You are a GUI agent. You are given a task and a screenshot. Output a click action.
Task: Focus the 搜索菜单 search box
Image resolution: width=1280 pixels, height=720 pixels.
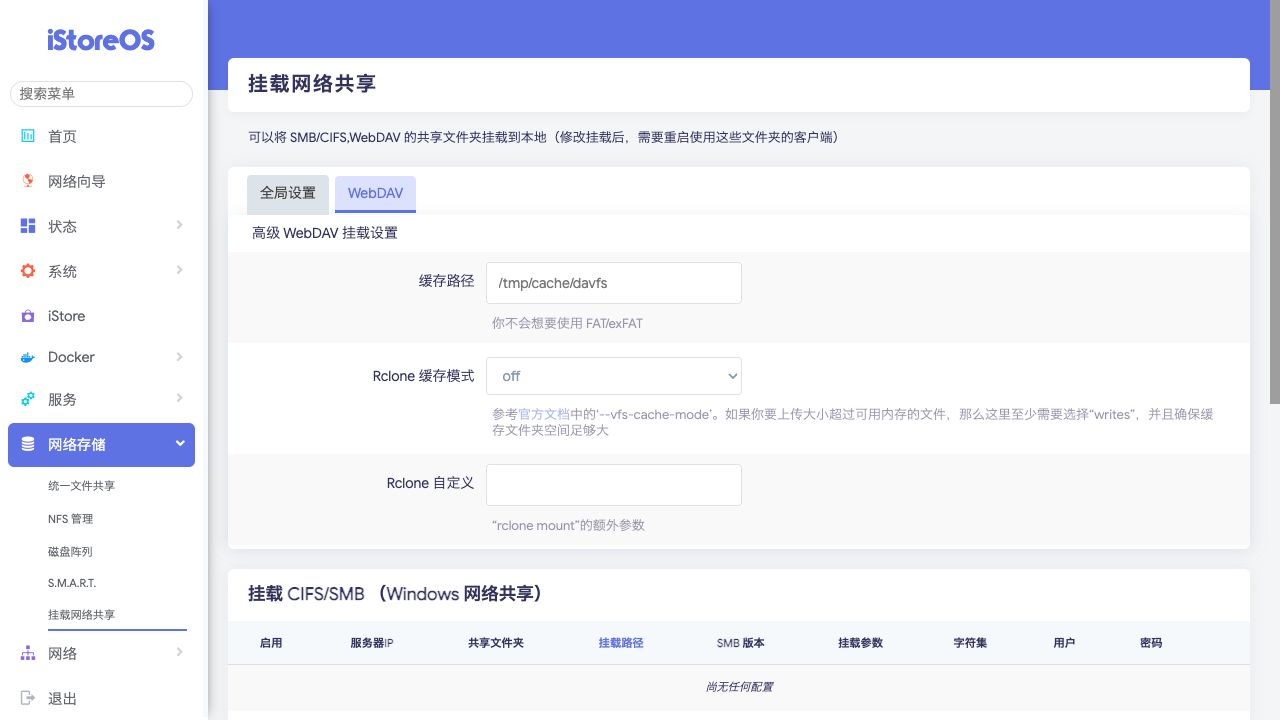101,94
